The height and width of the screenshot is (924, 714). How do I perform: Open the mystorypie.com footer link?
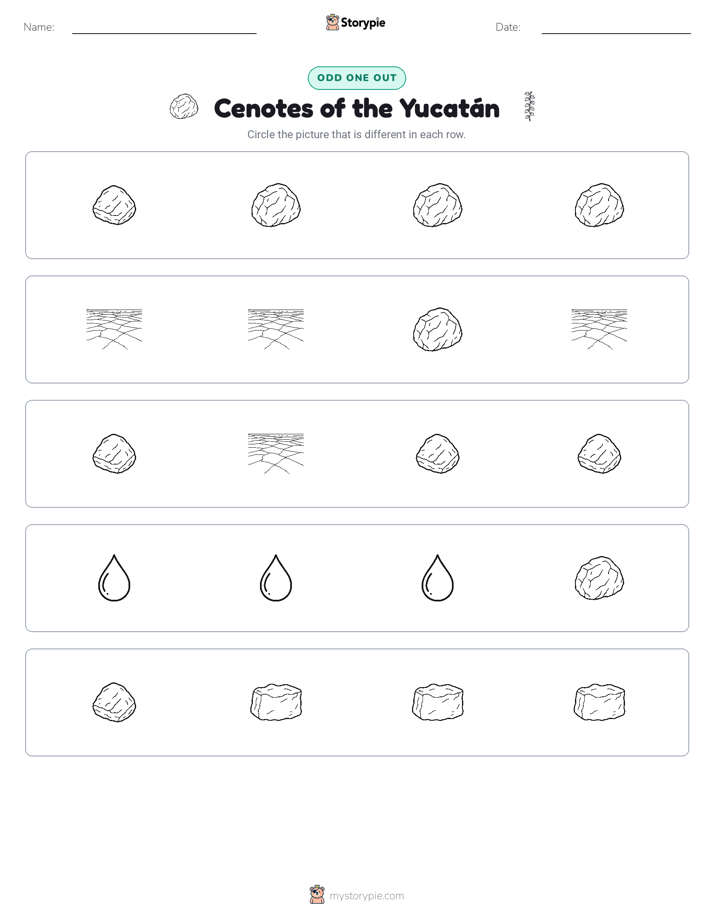(x=366, y=896)
